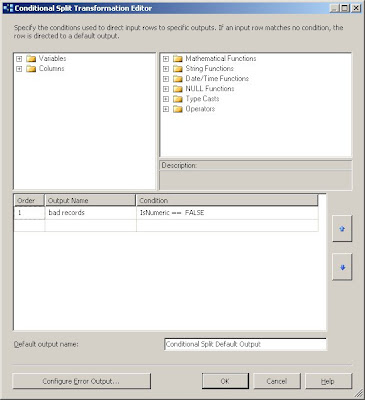Expand NULL Functions tree node
Screen dimensions: 365x400
(x=166, y=89)
